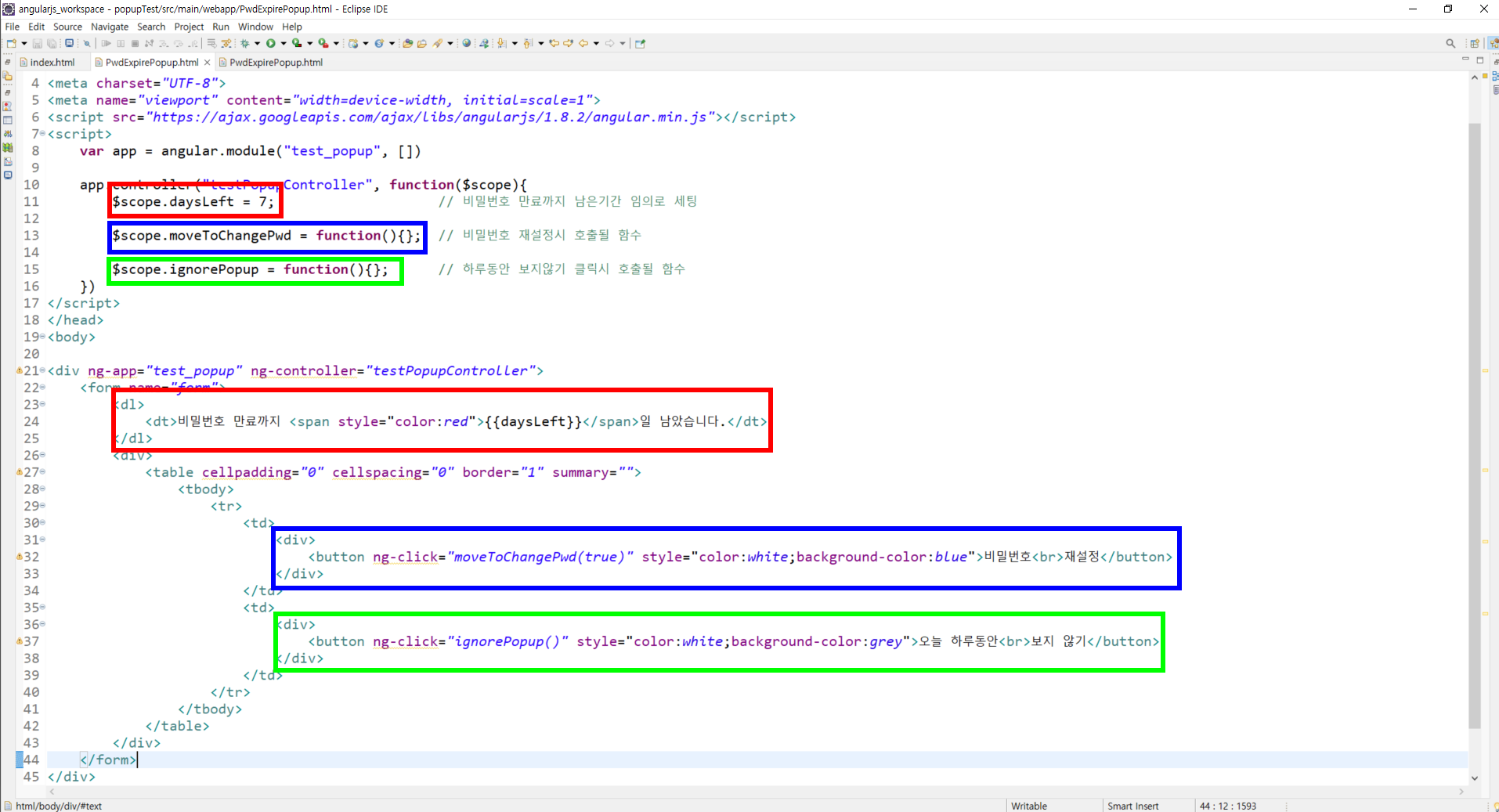Click the editor vertical scrollbar thumb
1499x812 pixels.
[1475, 426]
